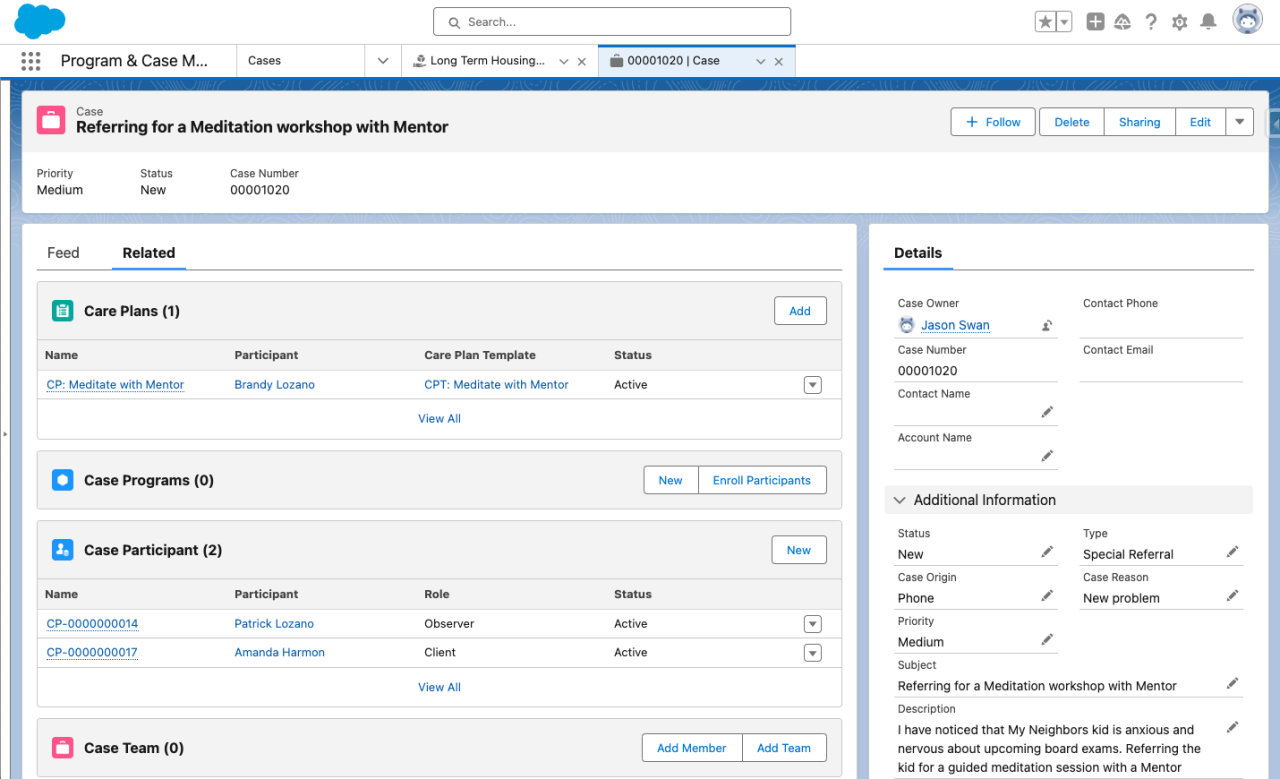Open the user profile avatar
1280x779 pixels.
1247,20
